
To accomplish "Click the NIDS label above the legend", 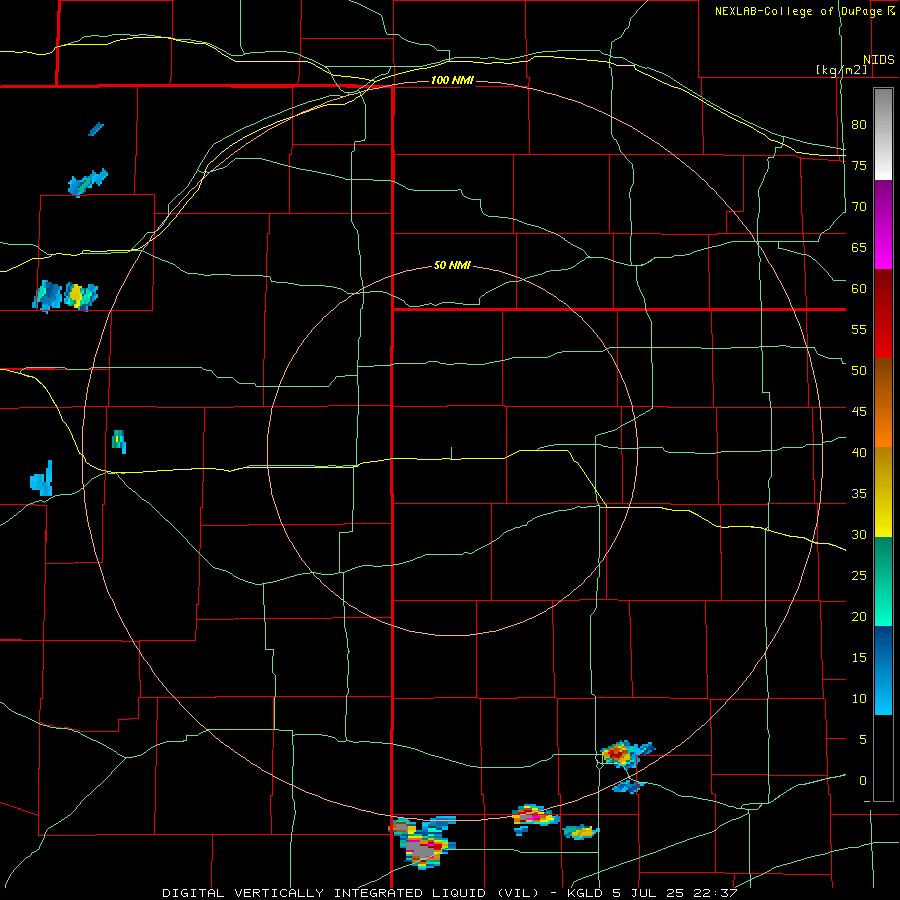I will tap(878, 60).
